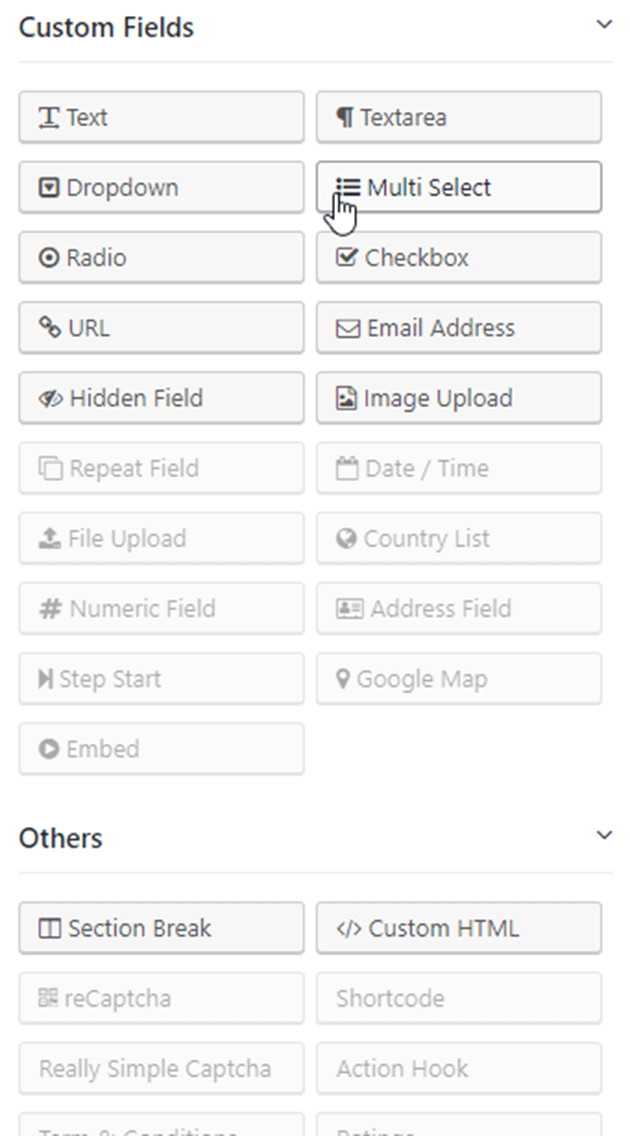Image resolution: width=630 pixels, height=1136 pixels.
Task: Click the Section Break columns icon
Action: point(49,929)
